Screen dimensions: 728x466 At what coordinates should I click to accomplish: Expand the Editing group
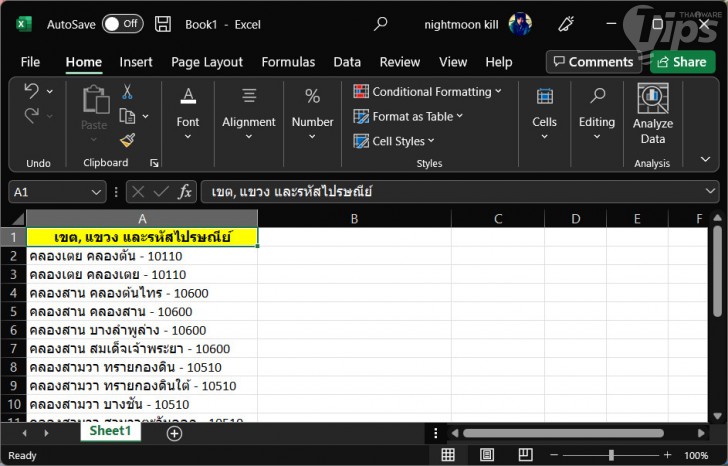597,114
